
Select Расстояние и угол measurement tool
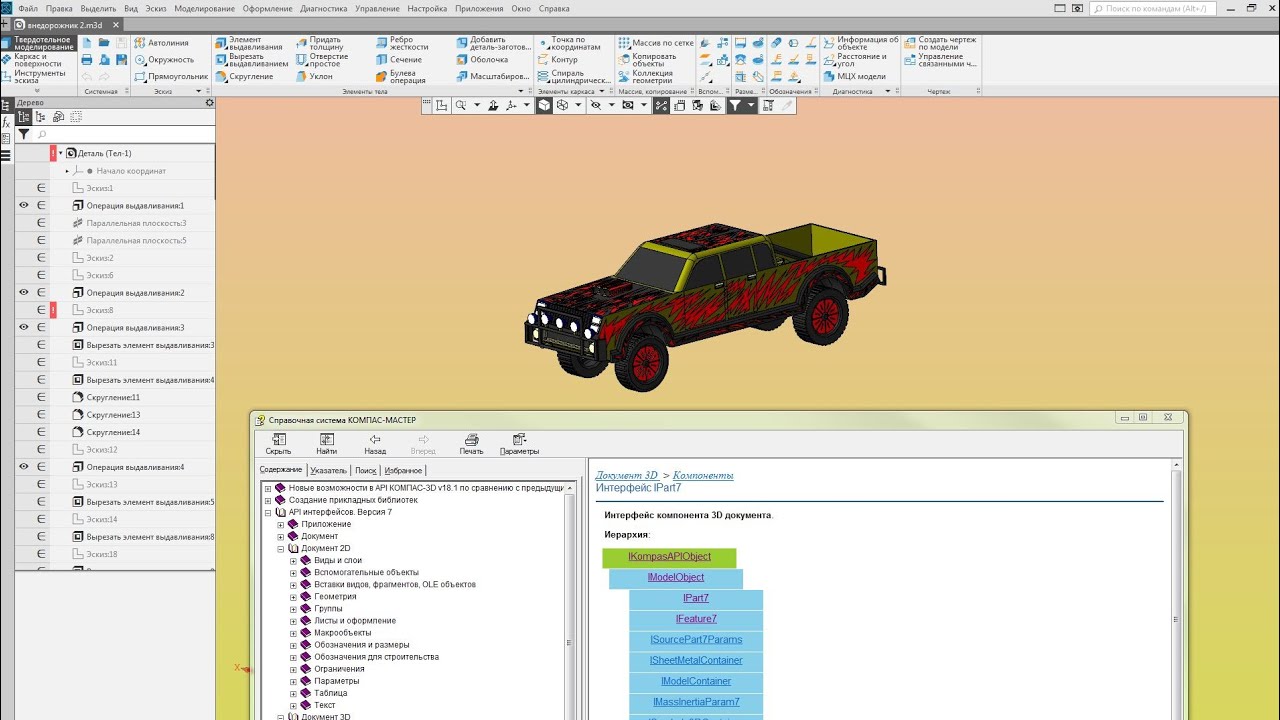(x=856, y=60)
